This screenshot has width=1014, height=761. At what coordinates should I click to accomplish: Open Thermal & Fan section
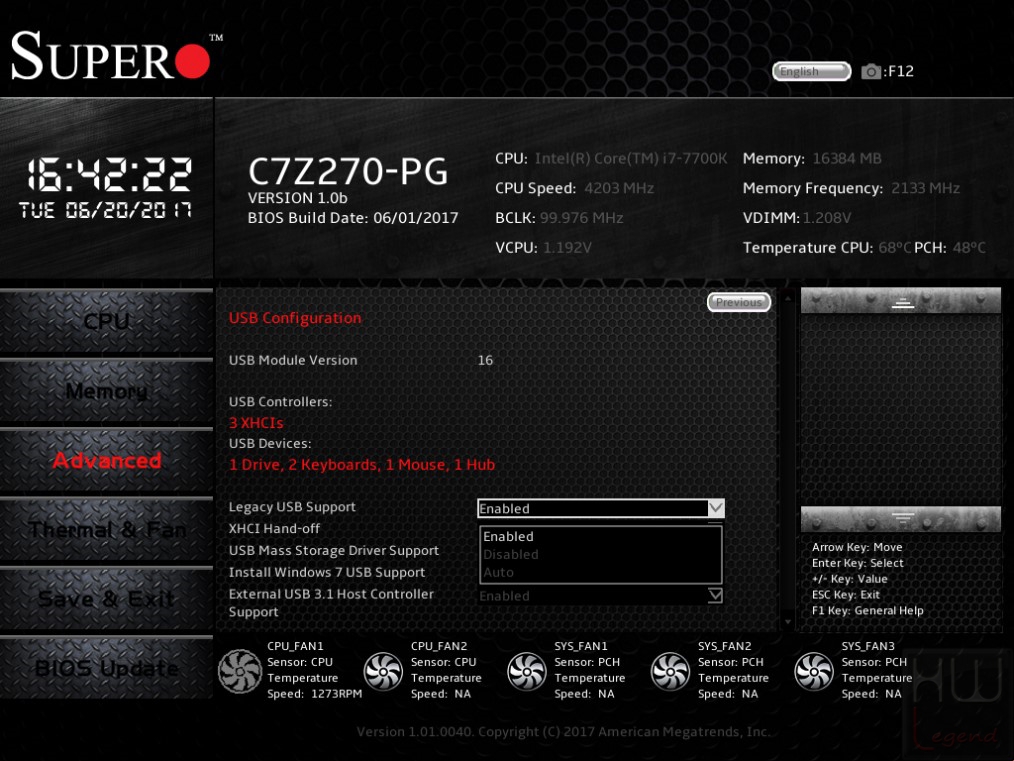click(x=107, y=530)
